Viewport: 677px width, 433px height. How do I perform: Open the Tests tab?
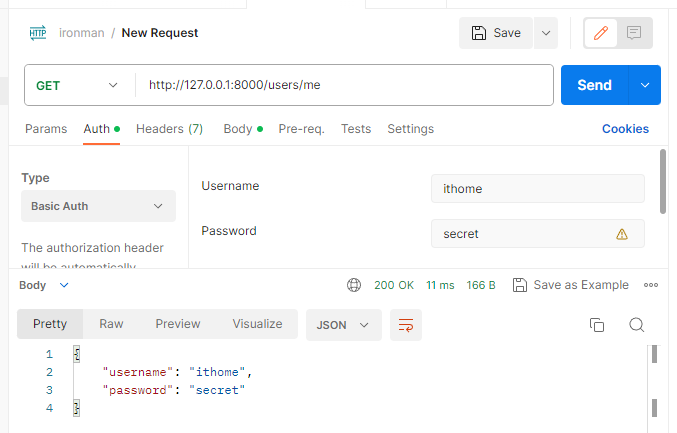[x=356, y=129]
